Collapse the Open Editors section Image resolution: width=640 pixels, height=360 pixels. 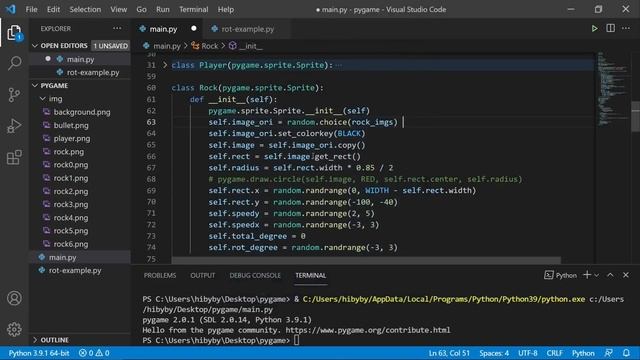(x=35, y=46)
